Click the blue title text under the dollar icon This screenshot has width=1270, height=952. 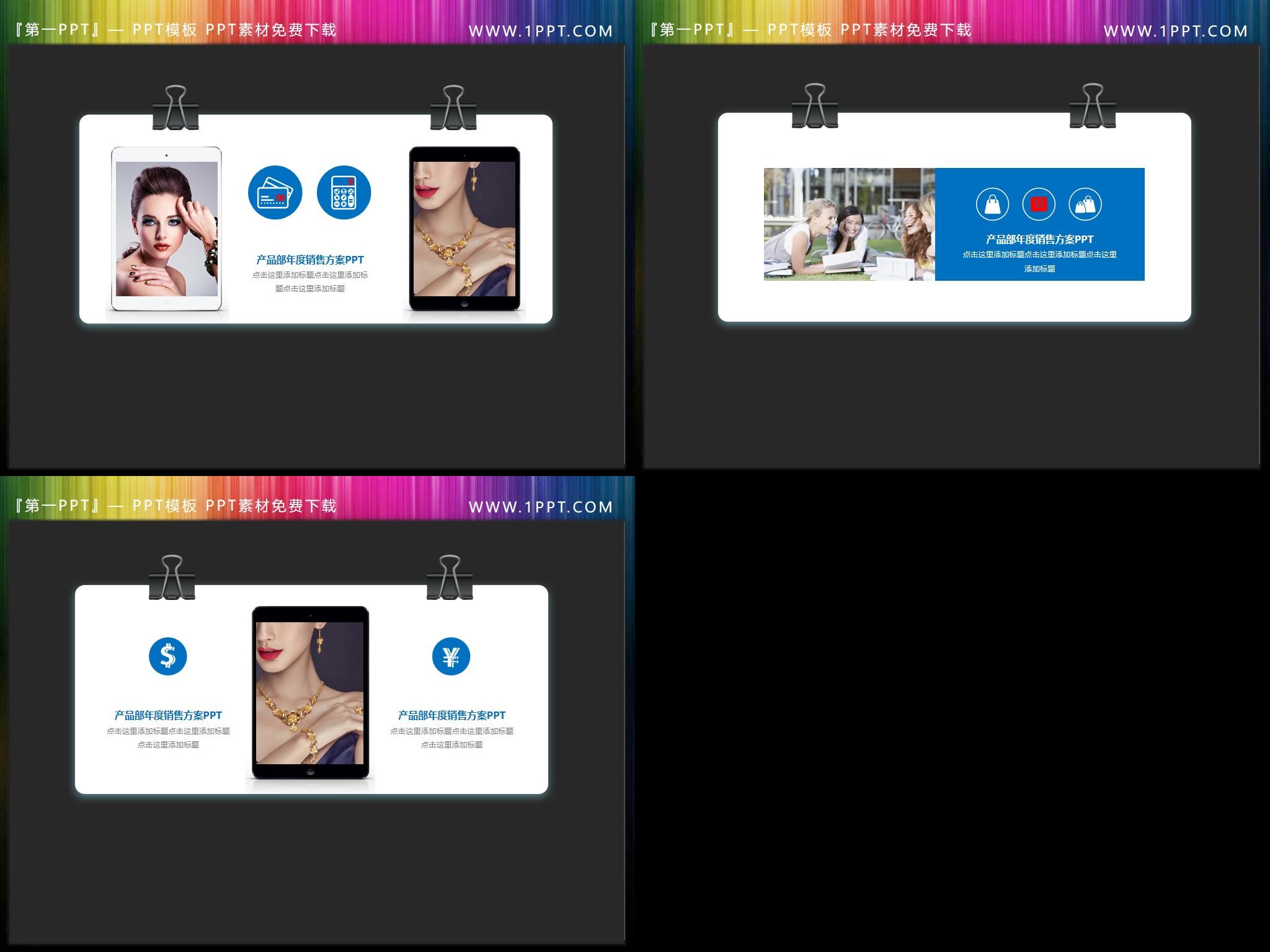tap(168, 715)
